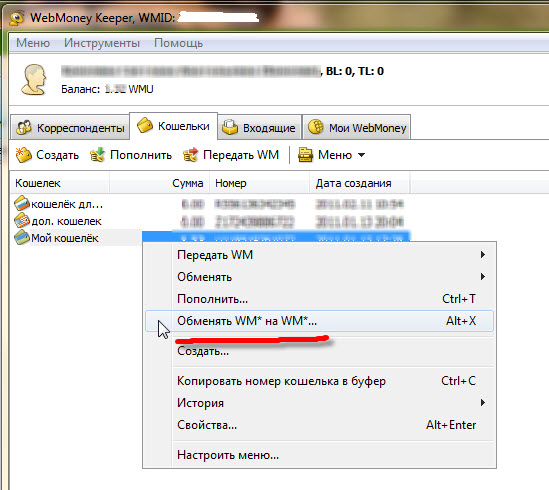Click the WebMoney Keeper title bar icon

pos(17,18)
